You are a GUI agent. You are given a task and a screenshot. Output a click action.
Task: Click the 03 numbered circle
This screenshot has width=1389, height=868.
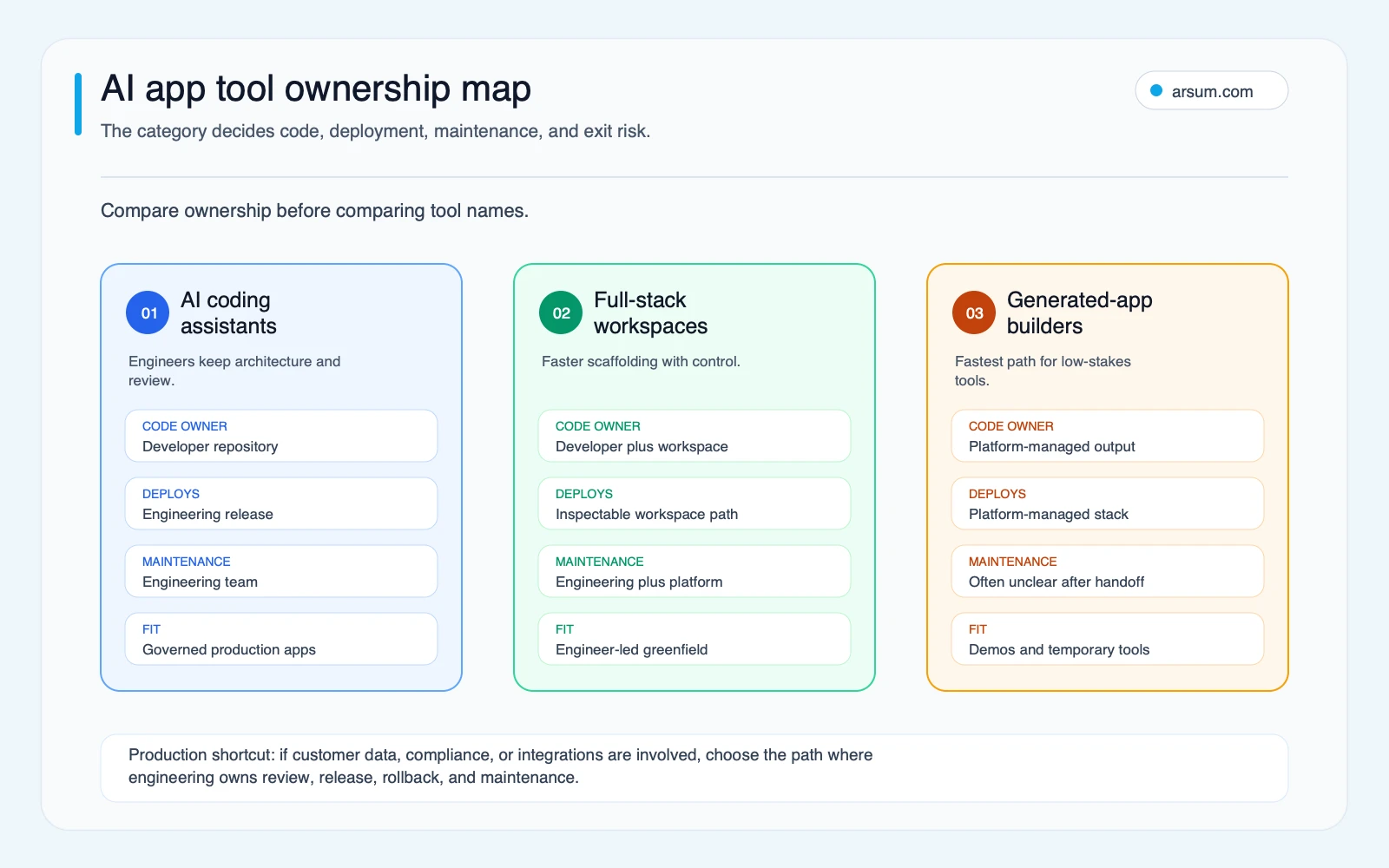click(974, 312)
